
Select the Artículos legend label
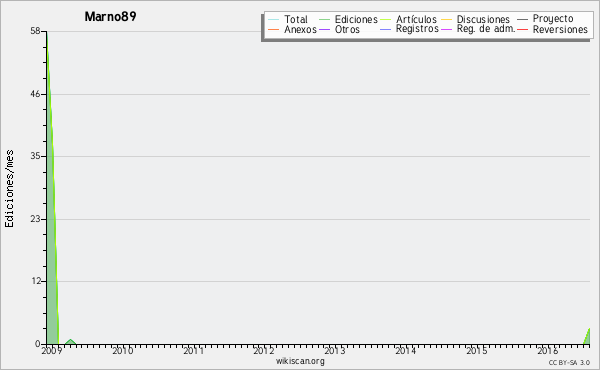(416, 19)
